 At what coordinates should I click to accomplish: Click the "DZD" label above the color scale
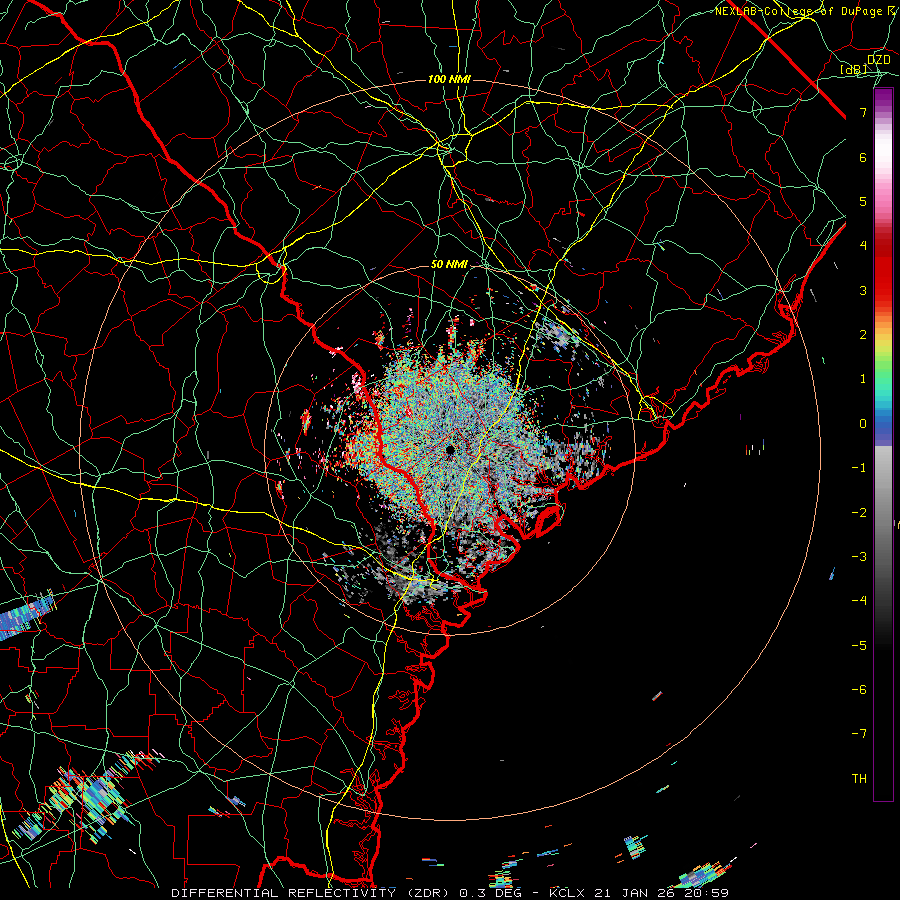pos(878,60)
